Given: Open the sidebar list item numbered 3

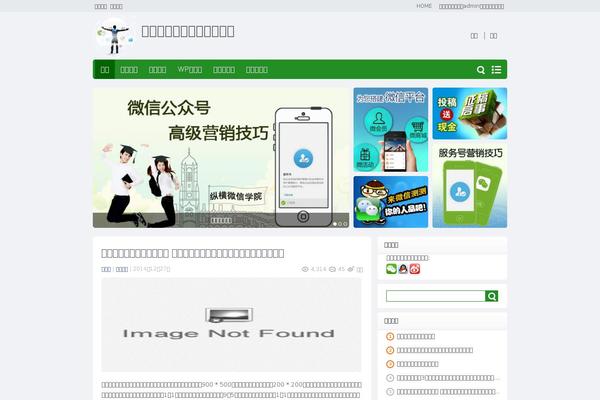Looking at the screenshot, I should 417,364.
